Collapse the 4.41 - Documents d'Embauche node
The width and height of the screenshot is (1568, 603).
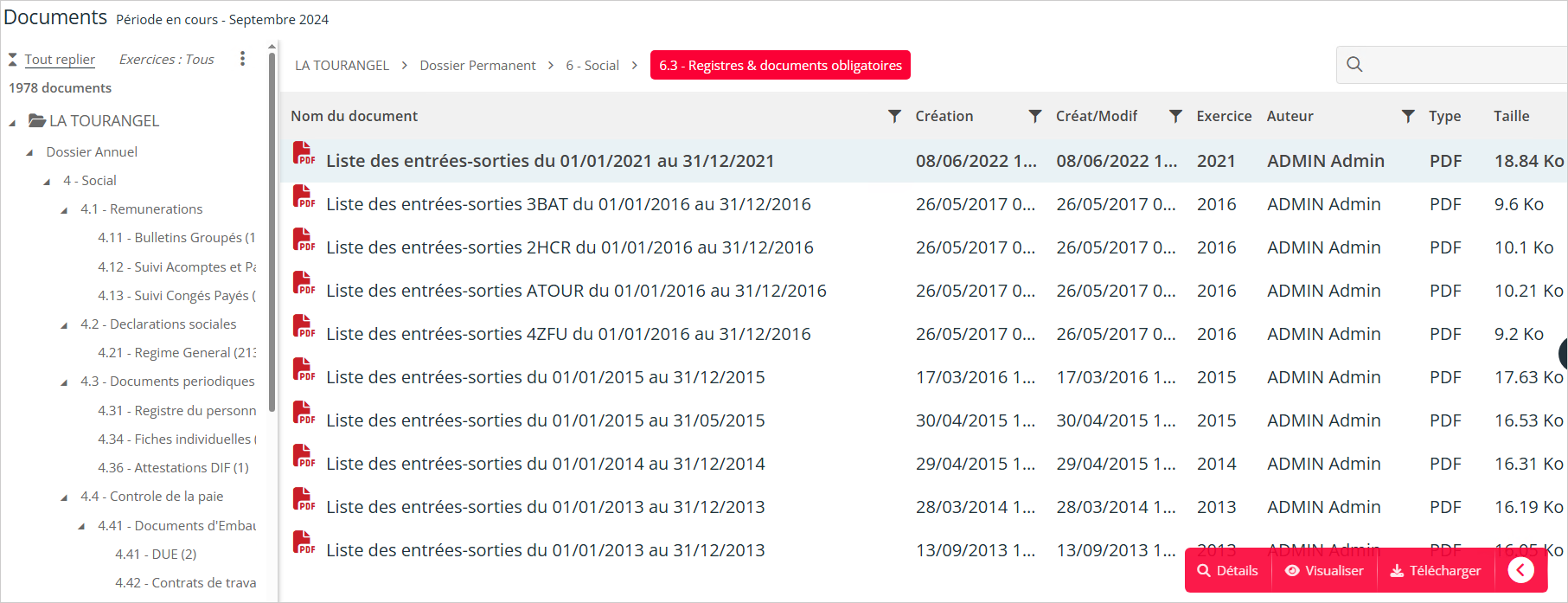point(81,527)
